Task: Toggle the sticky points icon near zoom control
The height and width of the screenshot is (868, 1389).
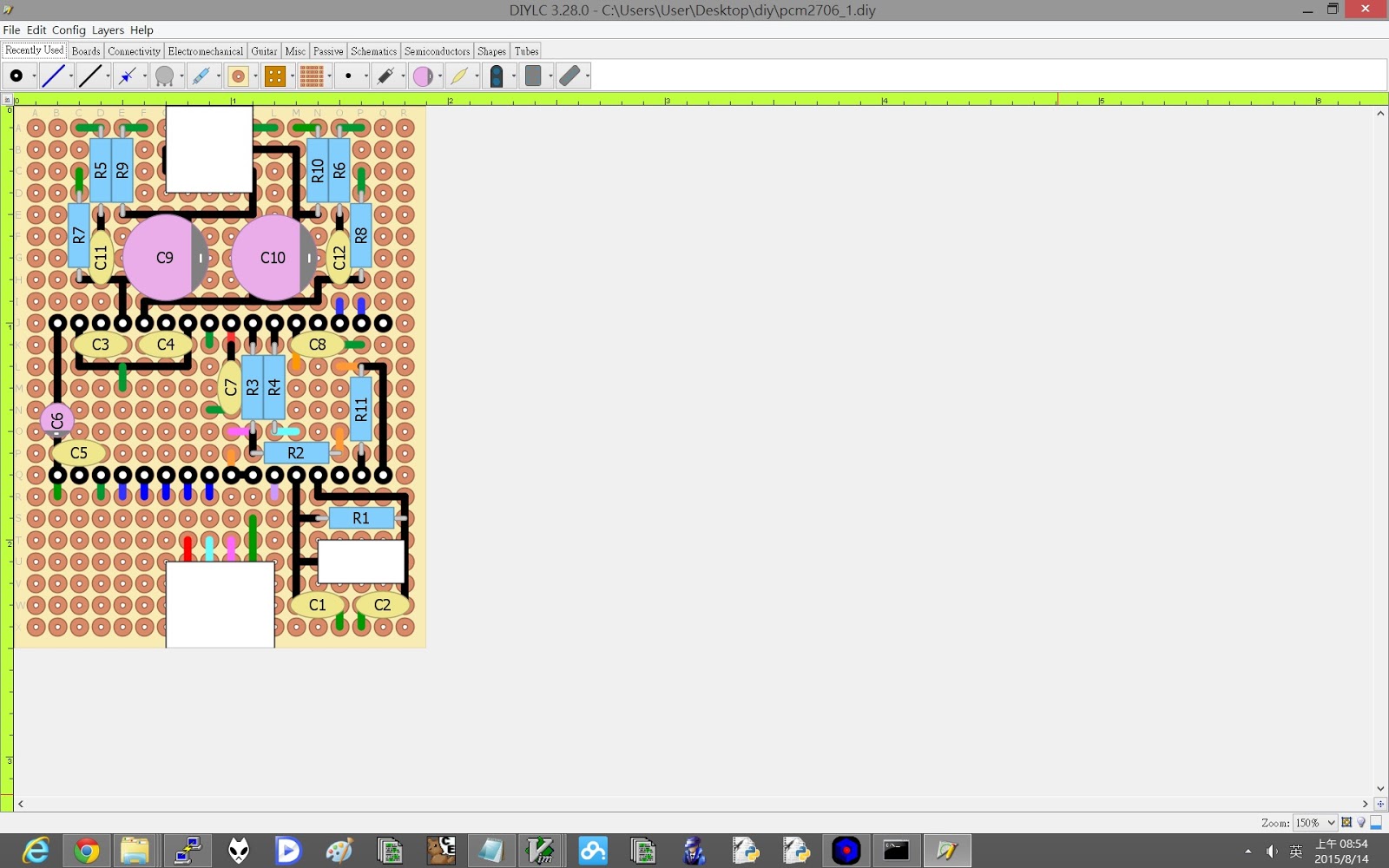Action: pyautogui.click(x=1346, y=822)
